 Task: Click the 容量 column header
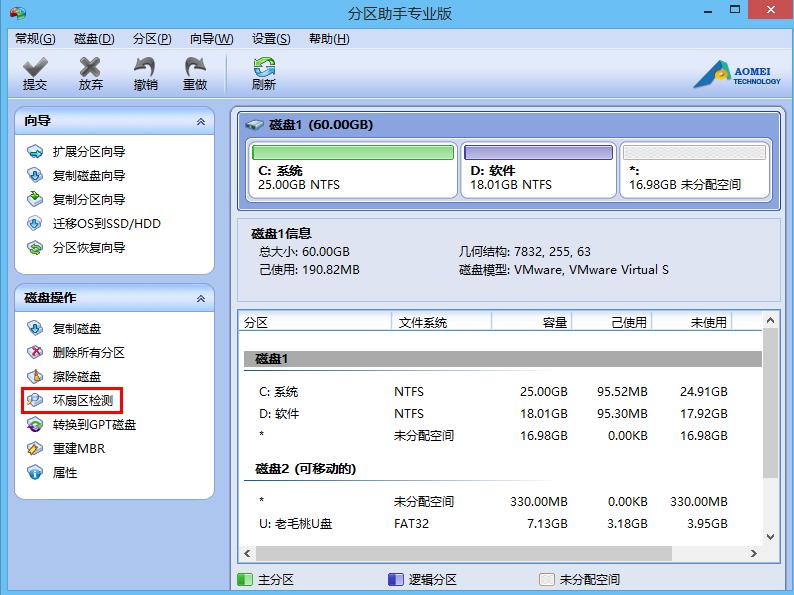tap(532, 322)
